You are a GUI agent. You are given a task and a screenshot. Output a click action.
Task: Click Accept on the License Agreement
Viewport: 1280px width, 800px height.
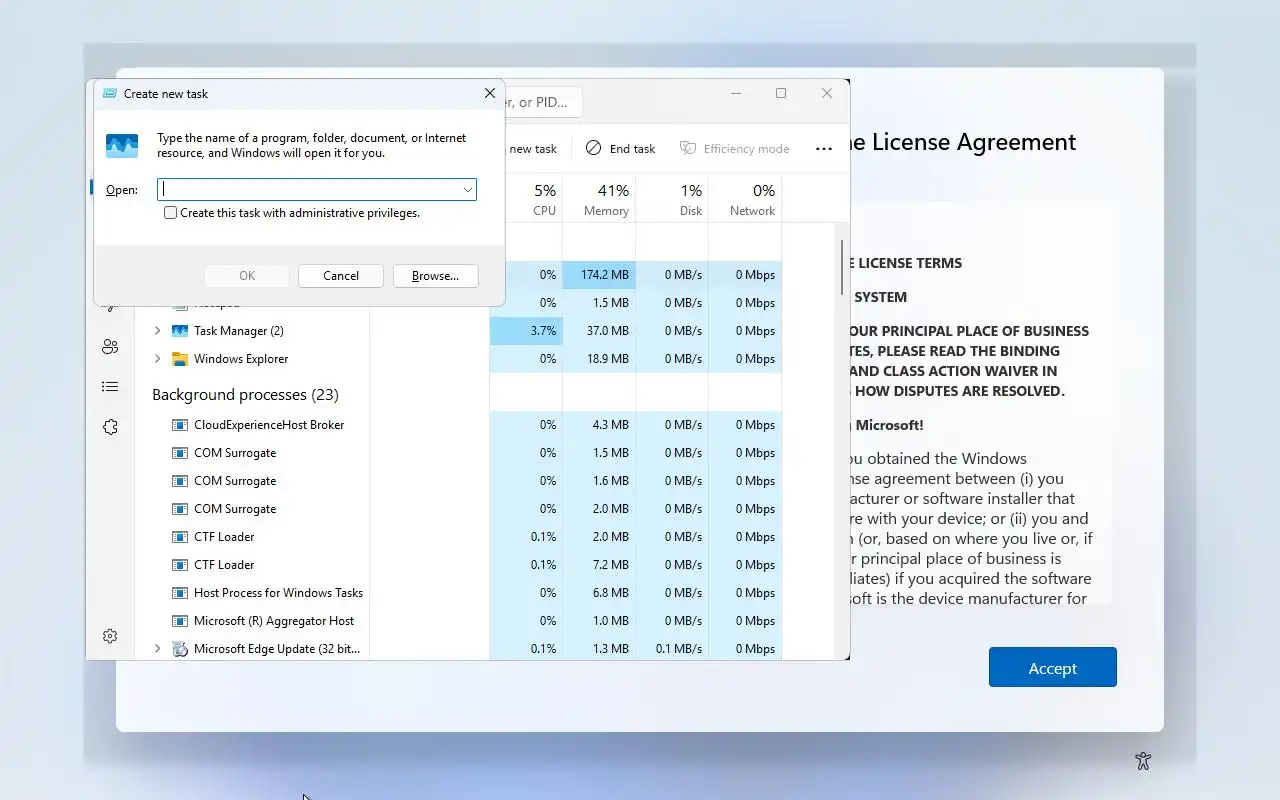(1053, 668)
